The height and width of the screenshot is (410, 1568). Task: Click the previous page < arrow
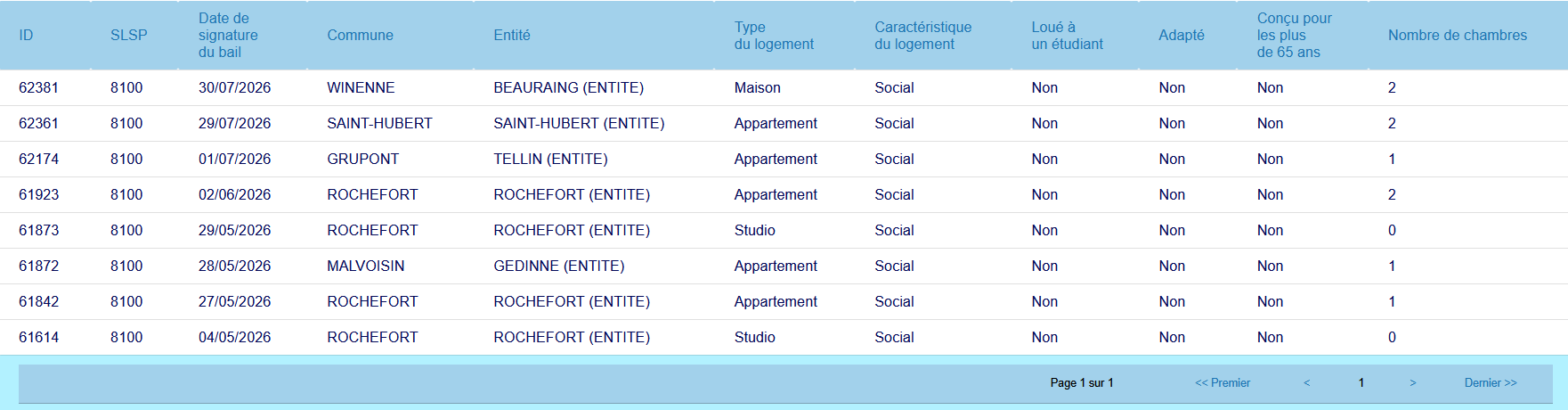pyautogui.click(x=1306, y=382)
